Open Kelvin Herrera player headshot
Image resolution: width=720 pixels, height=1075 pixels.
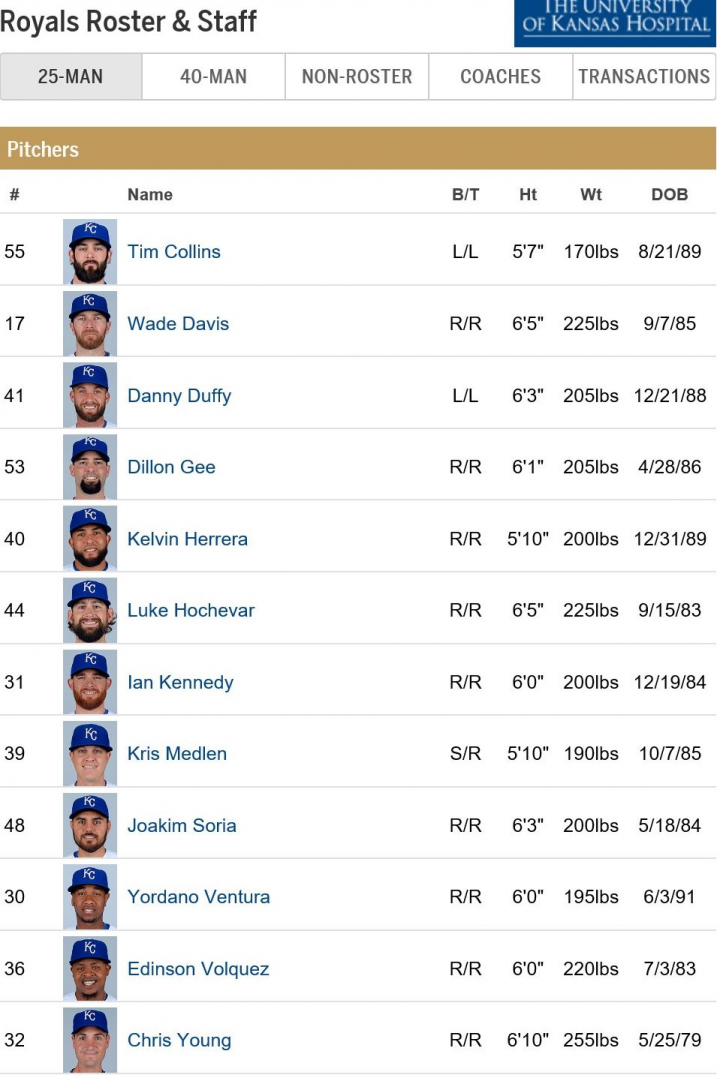(x=90, y=539)
